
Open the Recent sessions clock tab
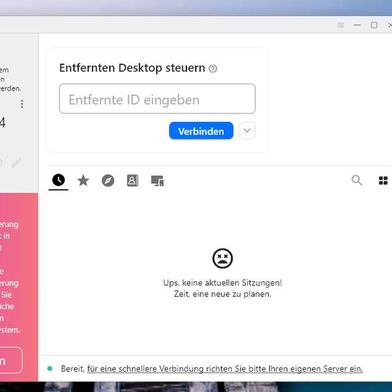click(58, 180)
